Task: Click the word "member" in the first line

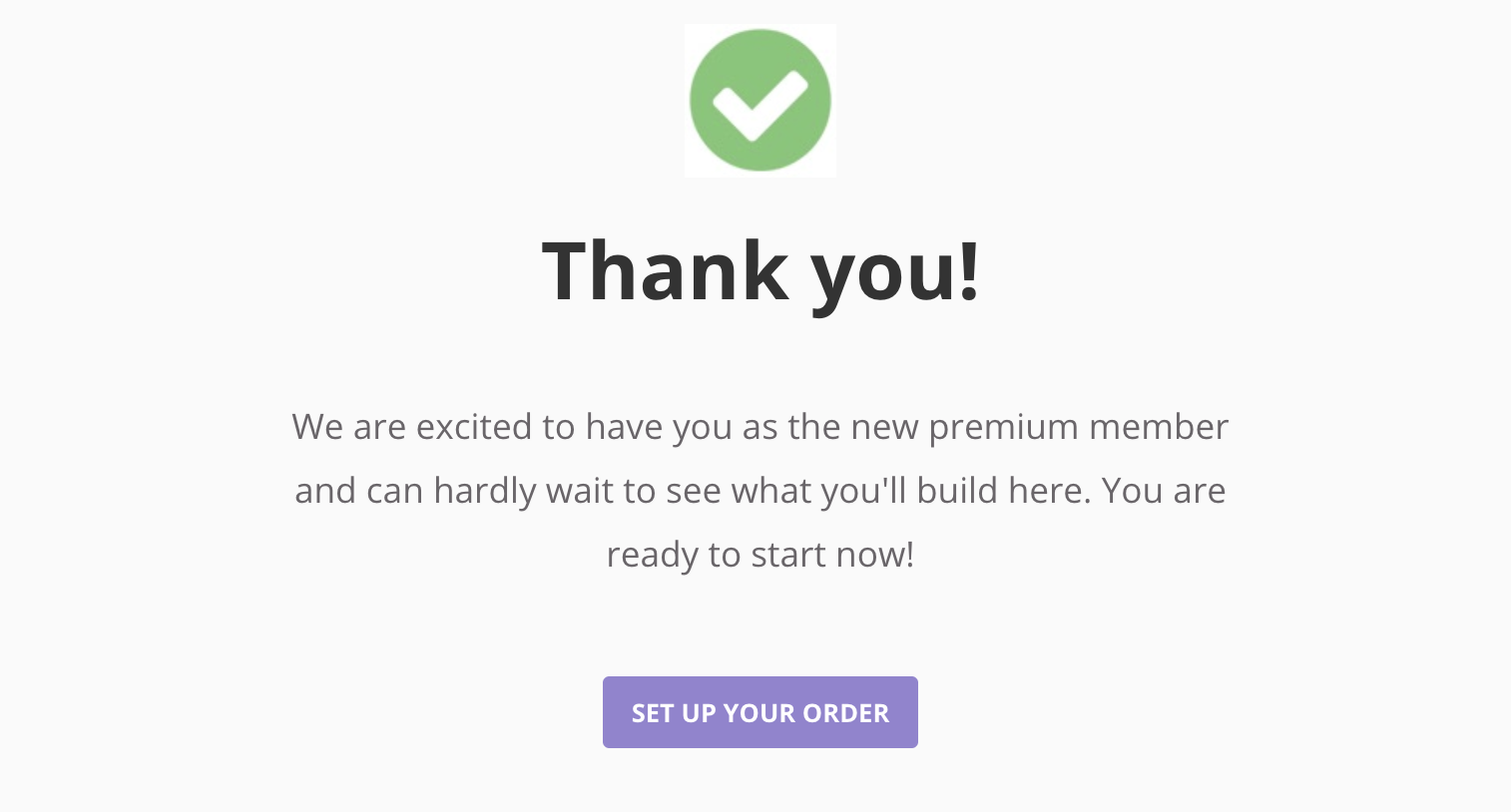Action: pos(1159,427)
